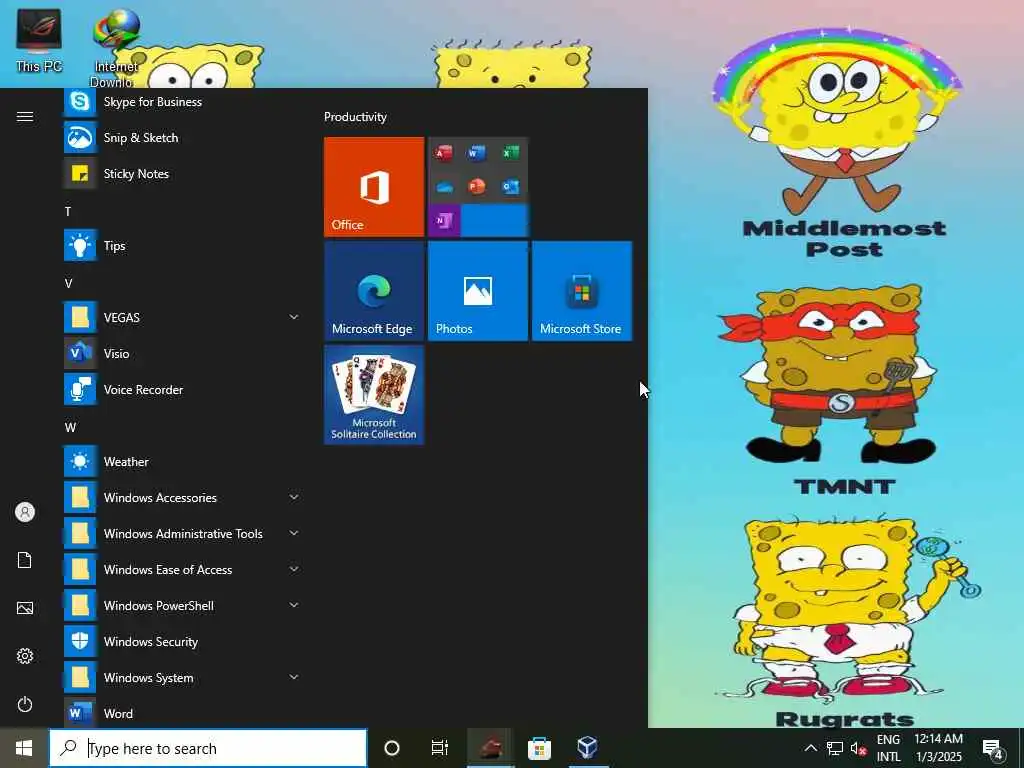The width and height of the screenshot is (1024, 768).
Task: Click the PowerPoint icon in Office tile group
Action: click(x=477, y=187)
